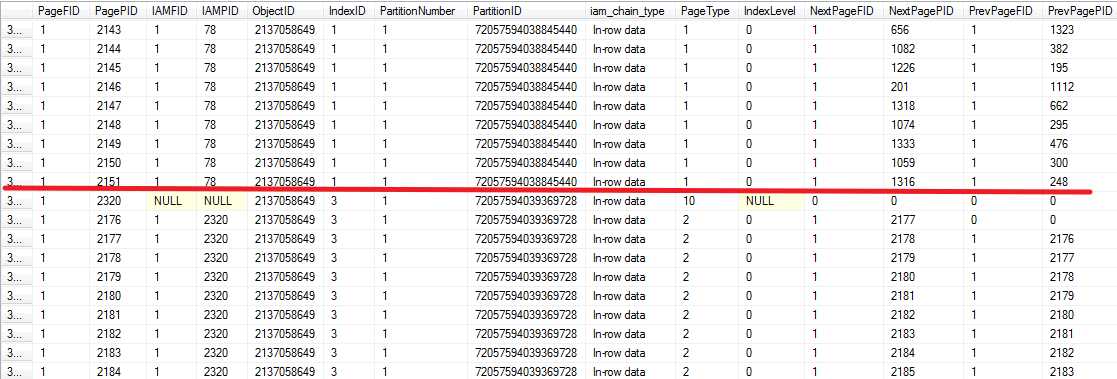Click the 2320 value in PagePID column
Screen dimensions: 1117x379
[118, 201]
